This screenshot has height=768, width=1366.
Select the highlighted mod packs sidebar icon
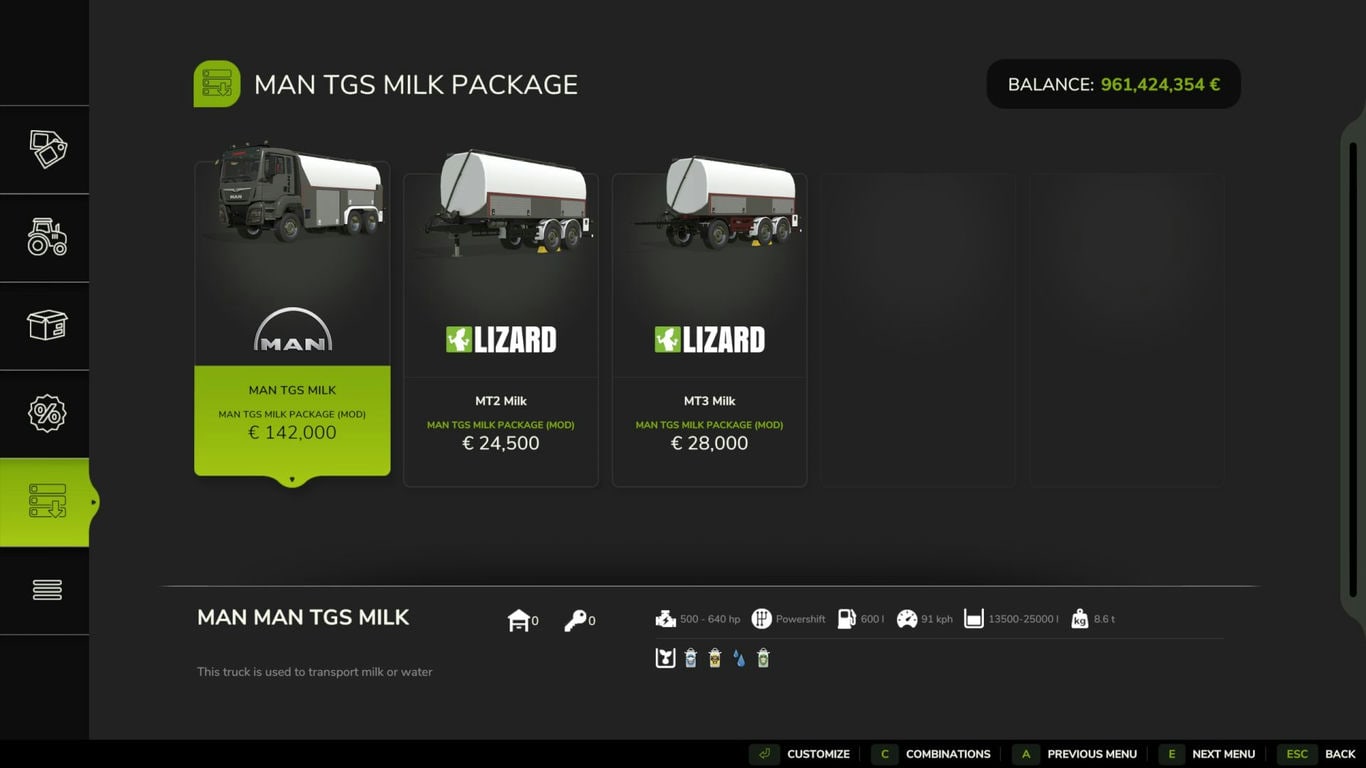(47, 501)
